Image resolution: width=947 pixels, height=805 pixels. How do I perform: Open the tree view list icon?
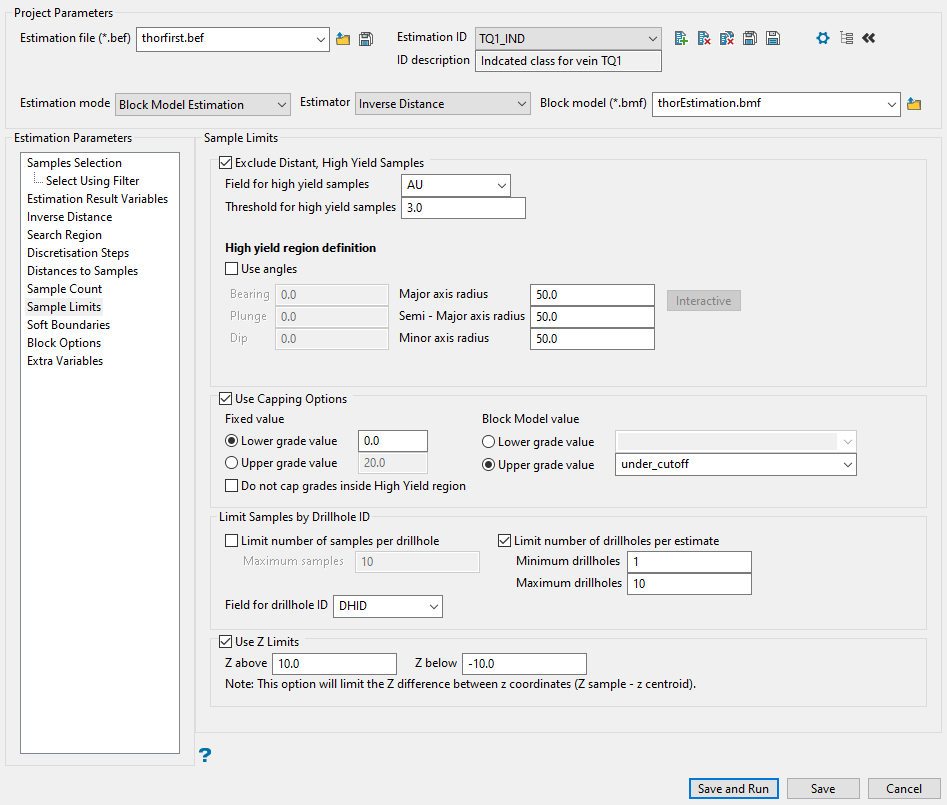click(846, 38)
